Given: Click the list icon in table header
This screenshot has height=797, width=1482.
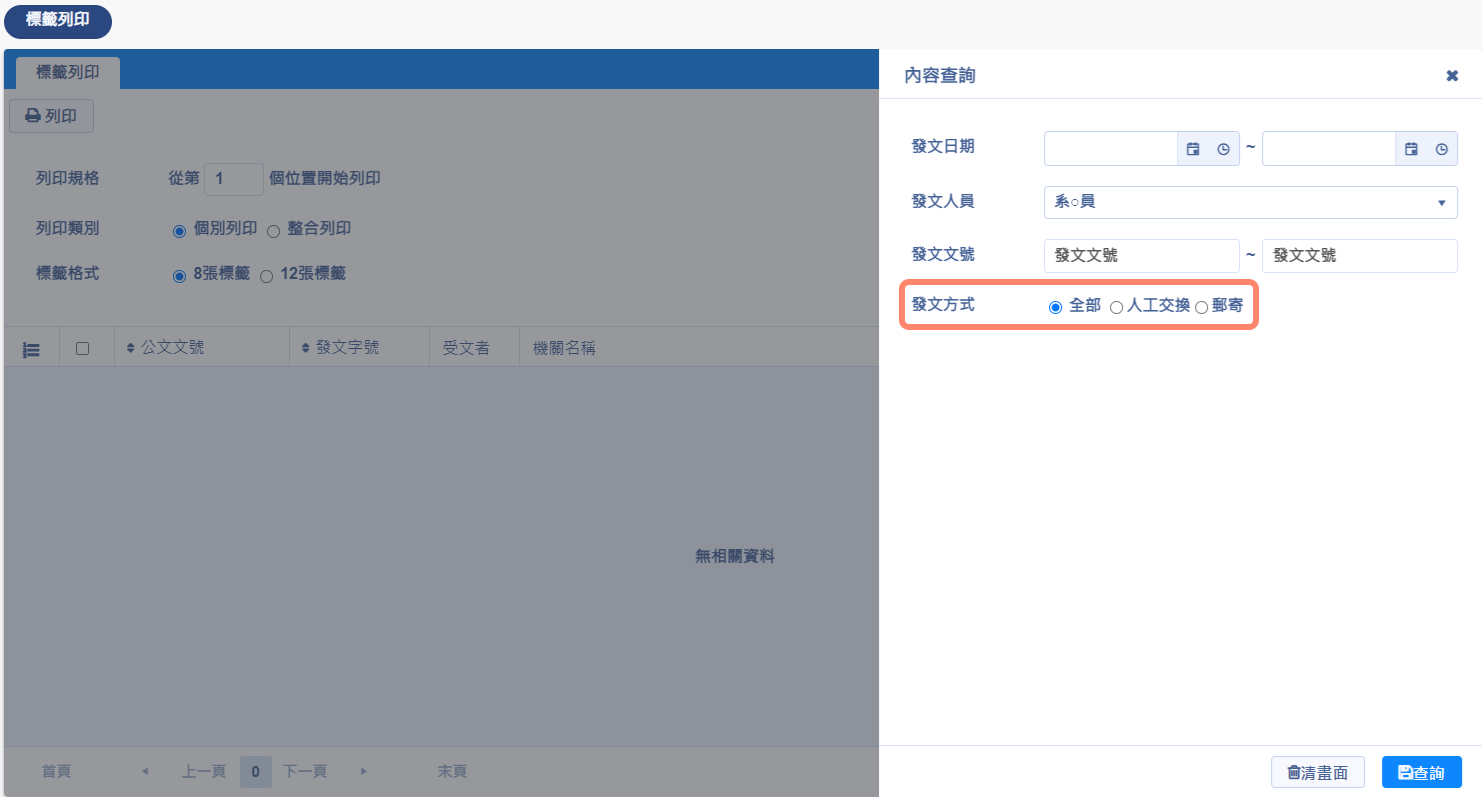Looking at the screenshot, I should 31,349.
